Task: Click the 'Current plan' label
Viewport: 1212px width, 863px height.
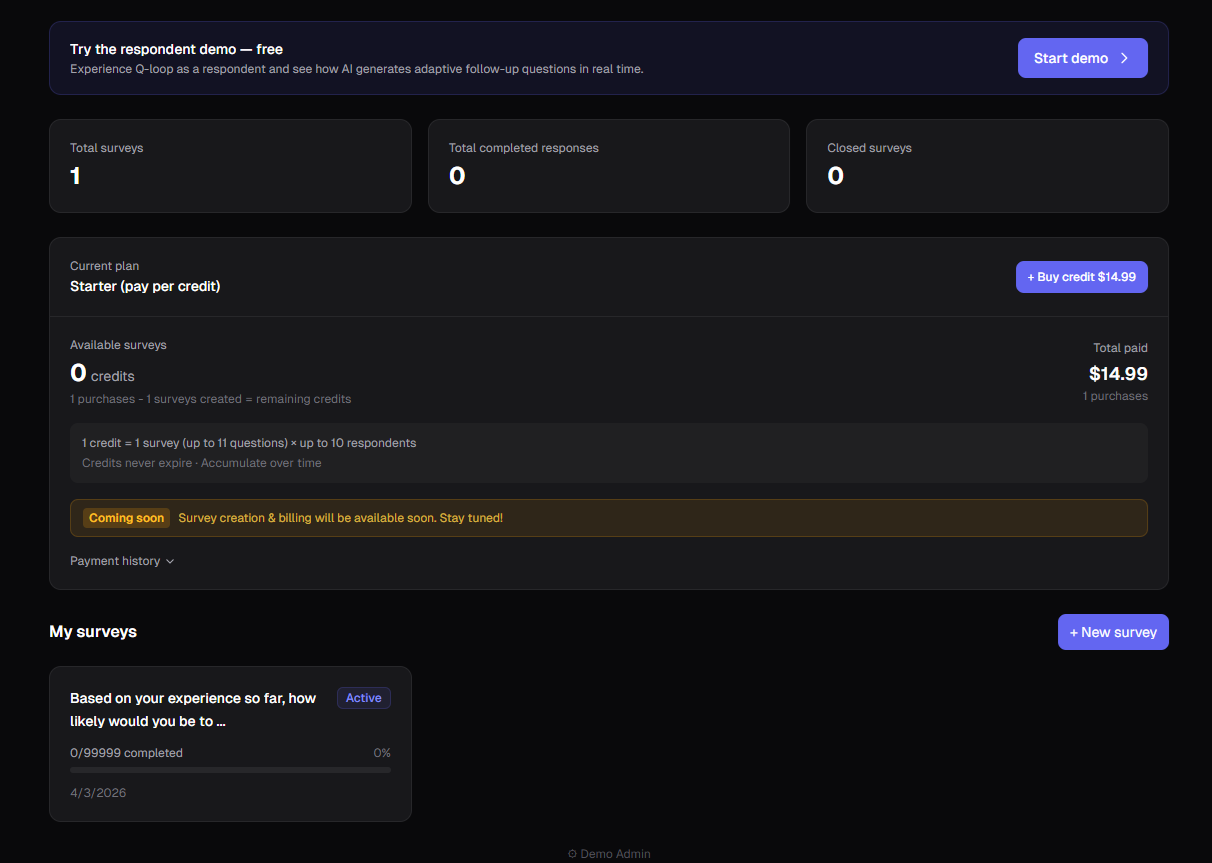Action: tap(105, 266)
